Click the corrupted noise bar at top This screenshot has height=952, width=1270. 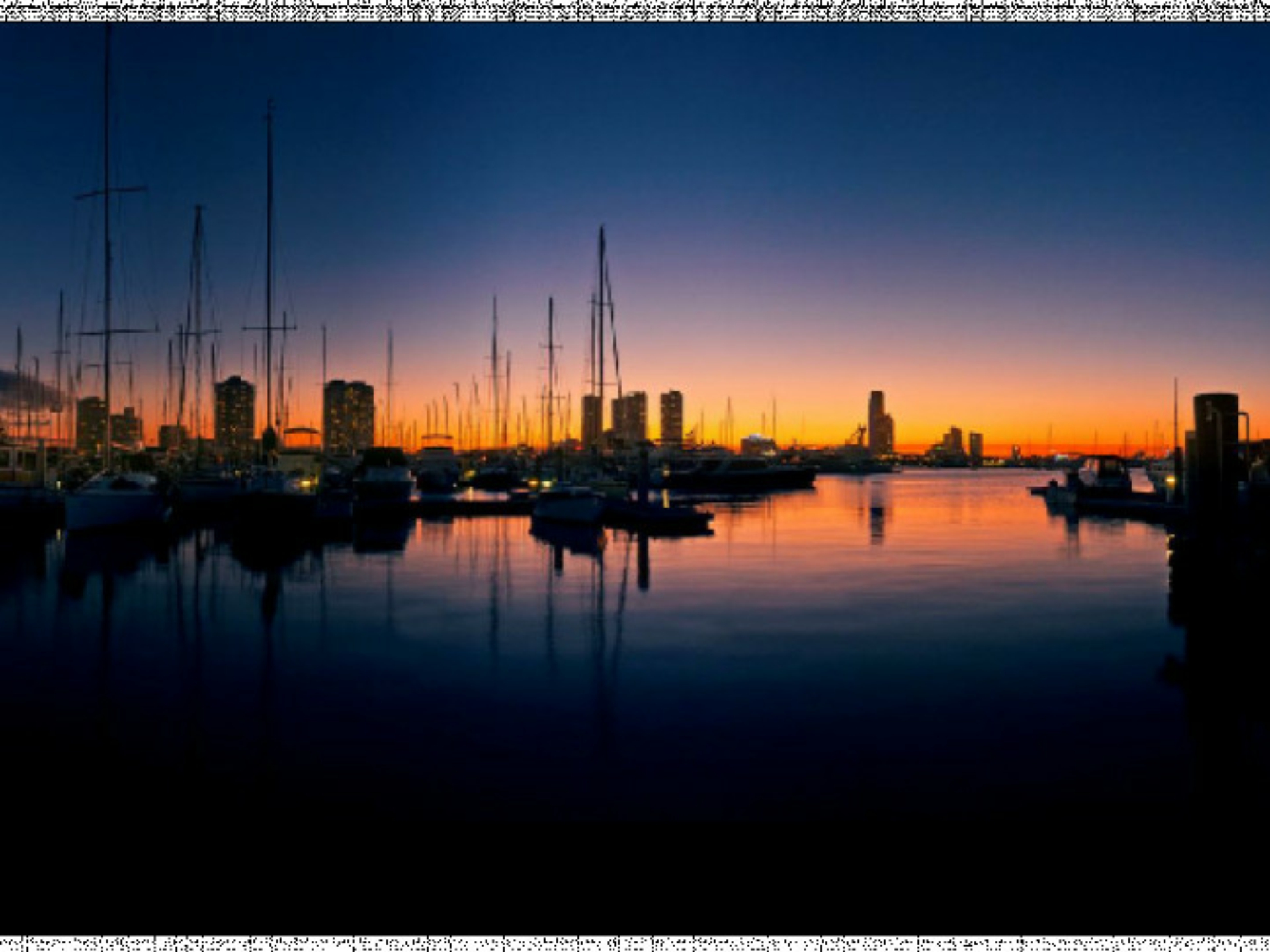635,10
